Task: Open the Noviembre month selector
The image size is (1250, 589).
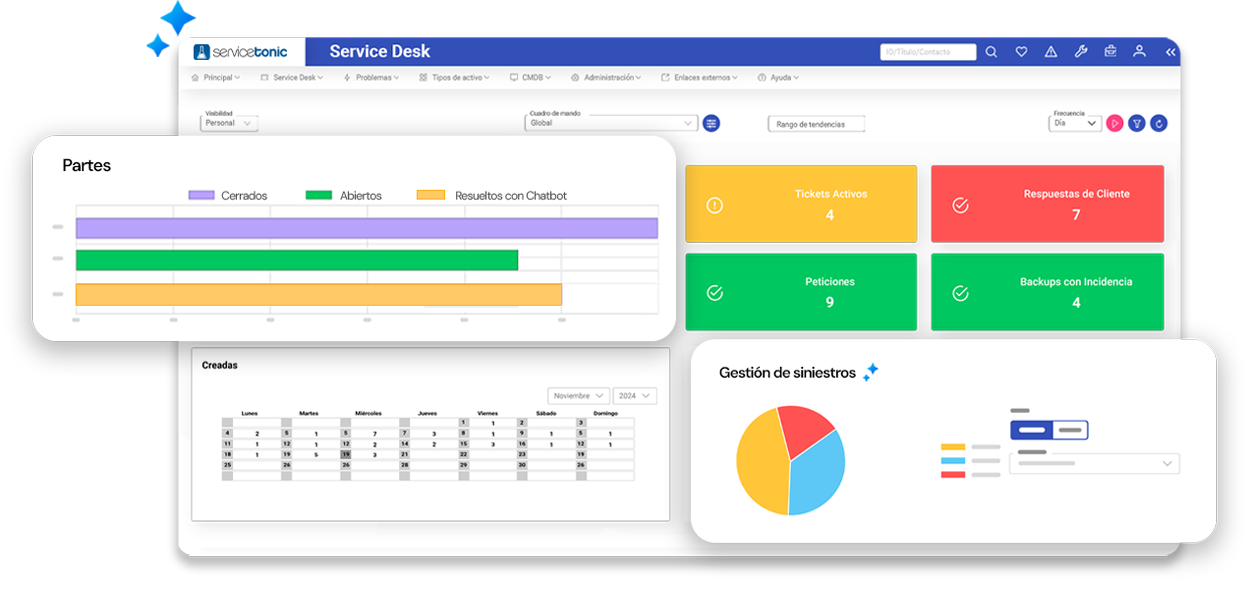Action: (x=578, y=395)
